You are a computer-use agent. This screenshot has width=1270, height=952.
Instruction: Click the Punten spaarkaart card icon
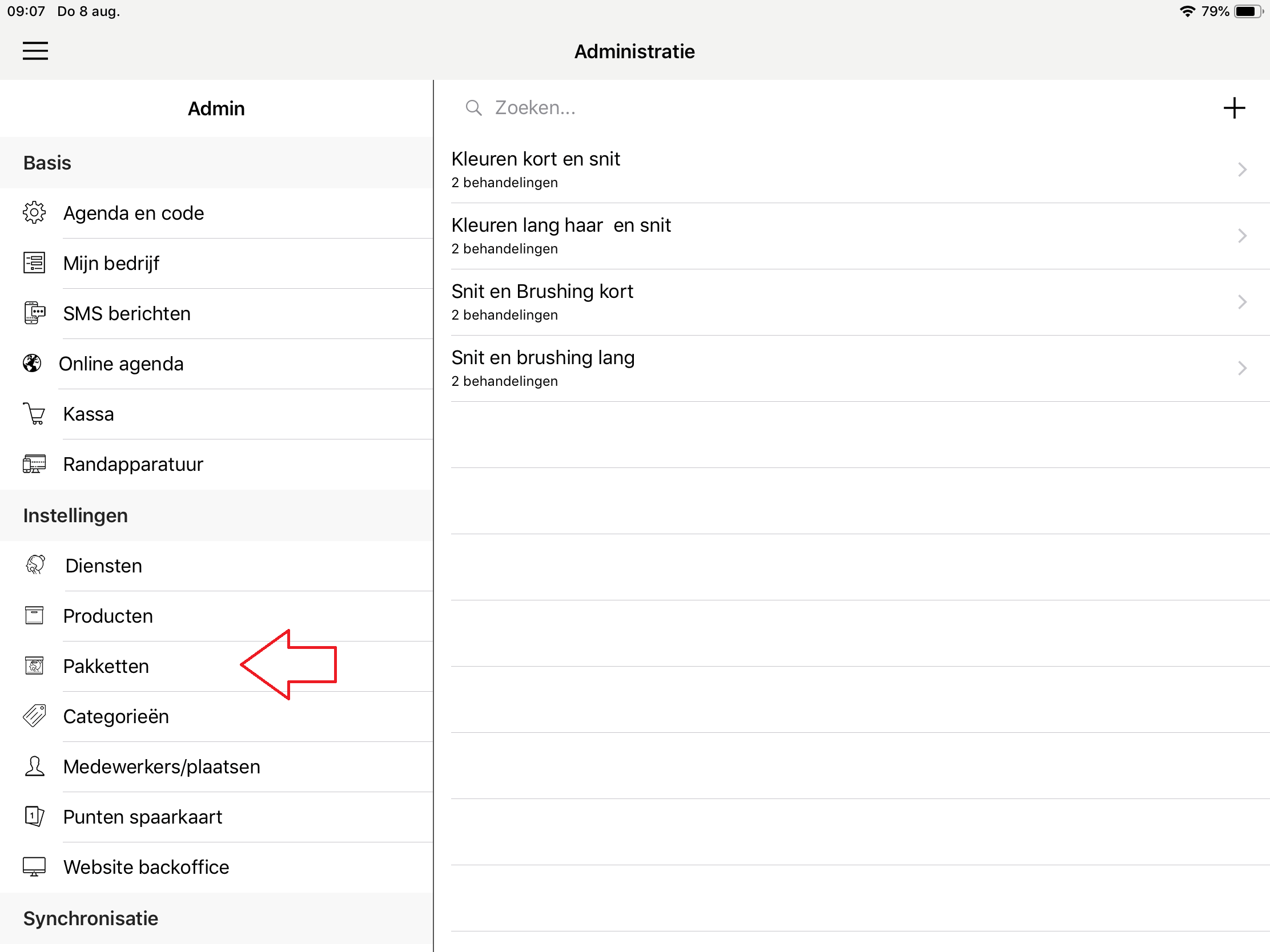point(34,816)
